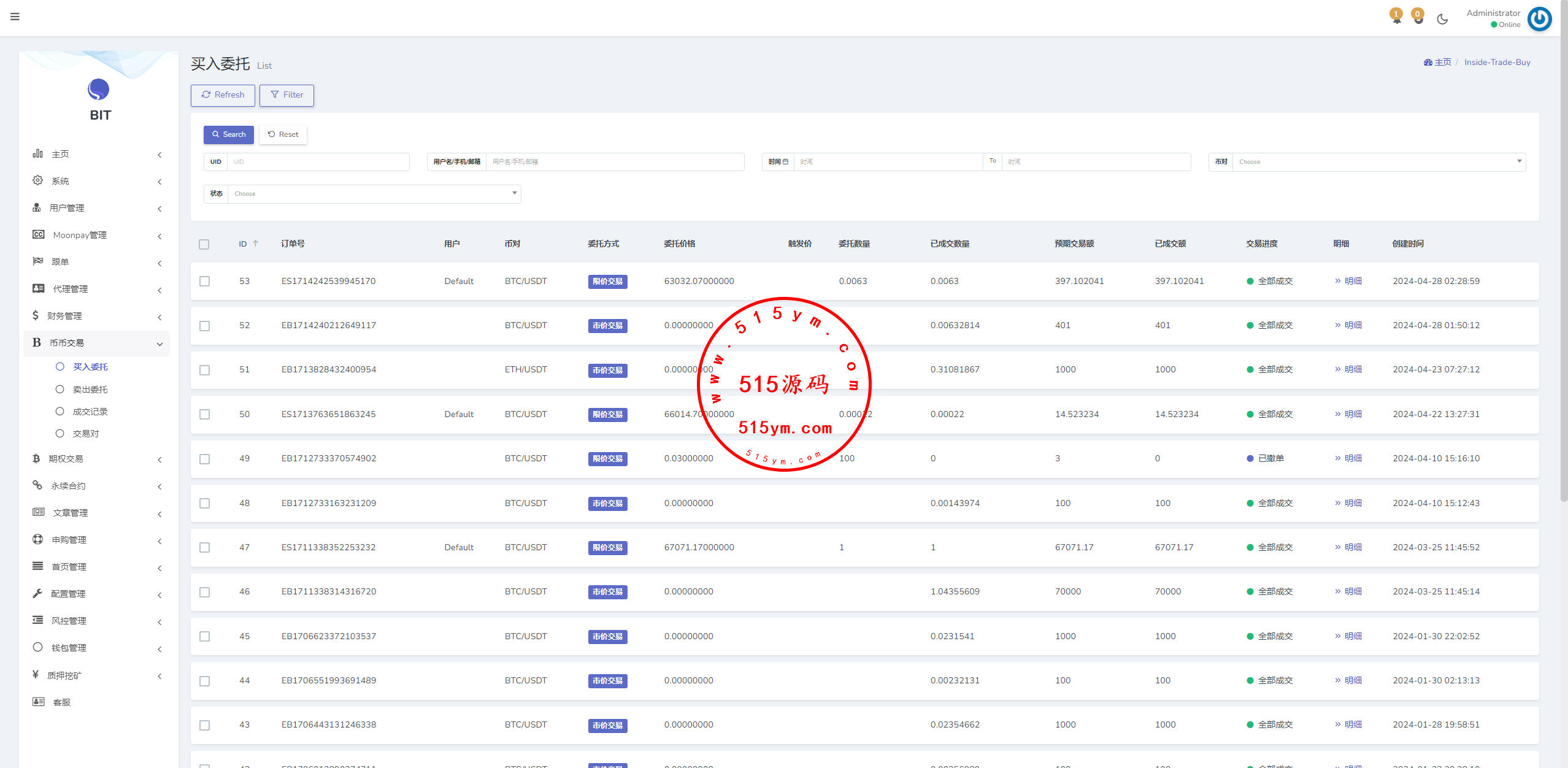Image resolution: width=1568 pixels, height=768 pixels.
Task: Open the first notification bell
Action: pyautogui.click(x=1396, y=17)
